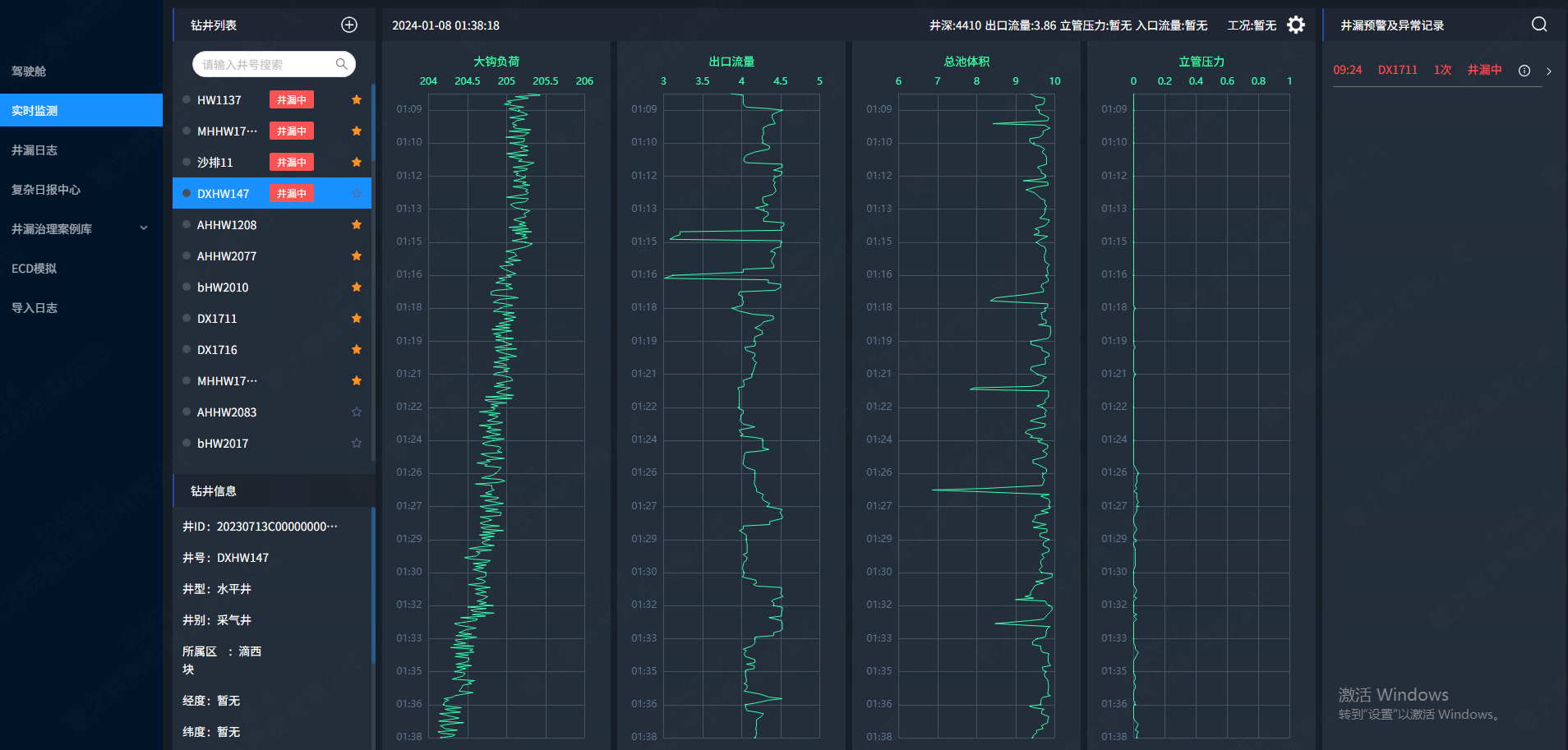Screen dimensions: 1568x750
Task: Open 导入日志 page
Action: (x=81, y=308)
